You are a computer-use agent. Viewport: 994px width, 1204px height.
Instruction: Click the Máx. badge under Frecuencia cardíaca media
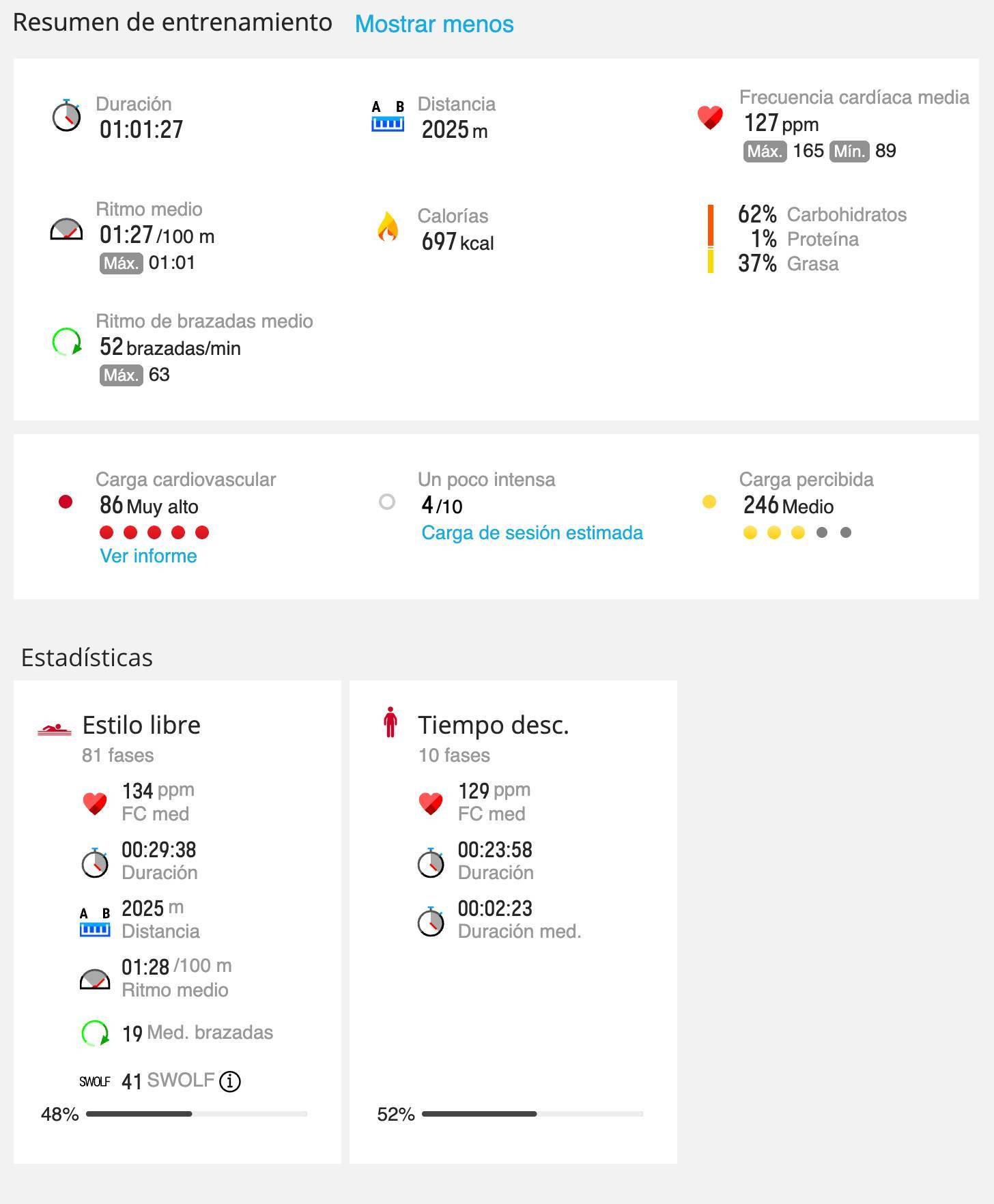(x=765, y=151)
